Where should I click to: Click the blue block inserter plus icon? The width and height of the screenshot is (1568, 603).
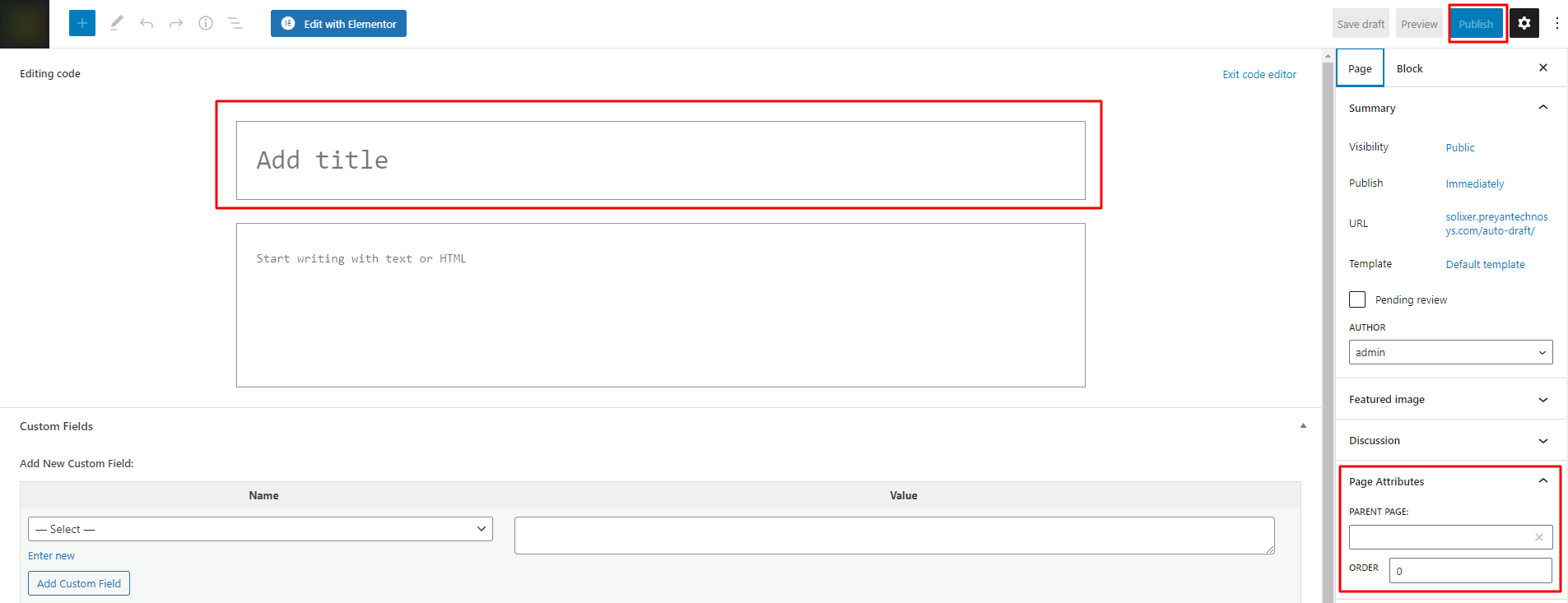click(82, 23)
